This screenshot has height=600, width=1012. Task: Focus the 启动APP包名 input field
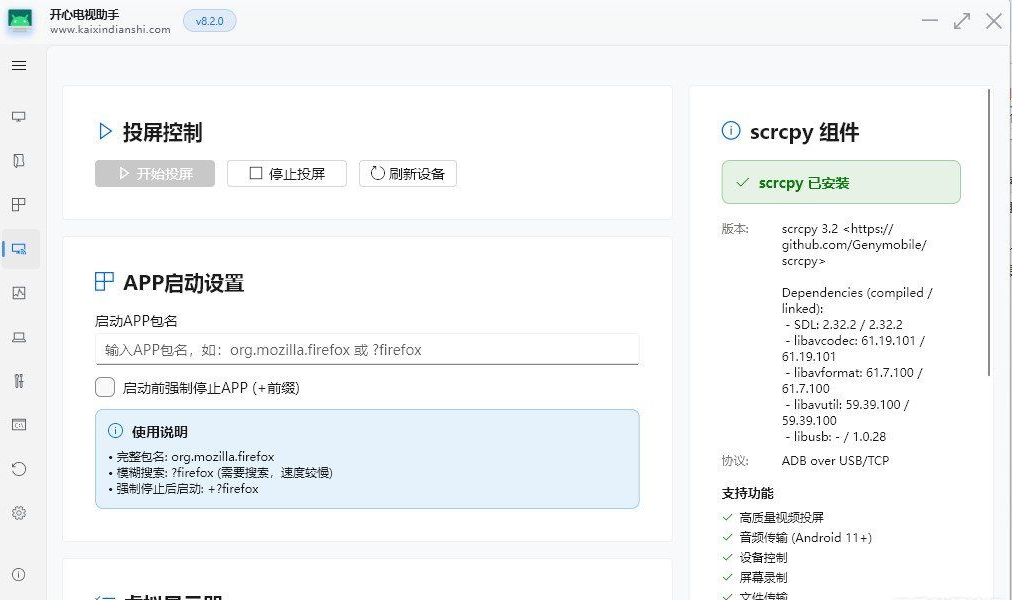(366, 350)
